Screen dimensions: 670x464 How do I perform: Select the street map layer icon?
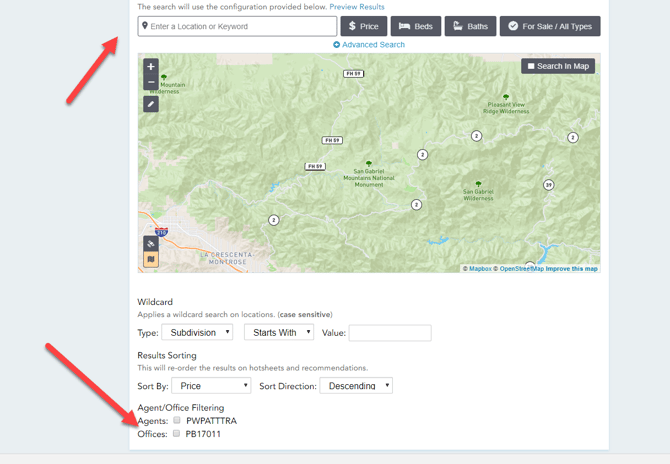click(x=151, y=259)
